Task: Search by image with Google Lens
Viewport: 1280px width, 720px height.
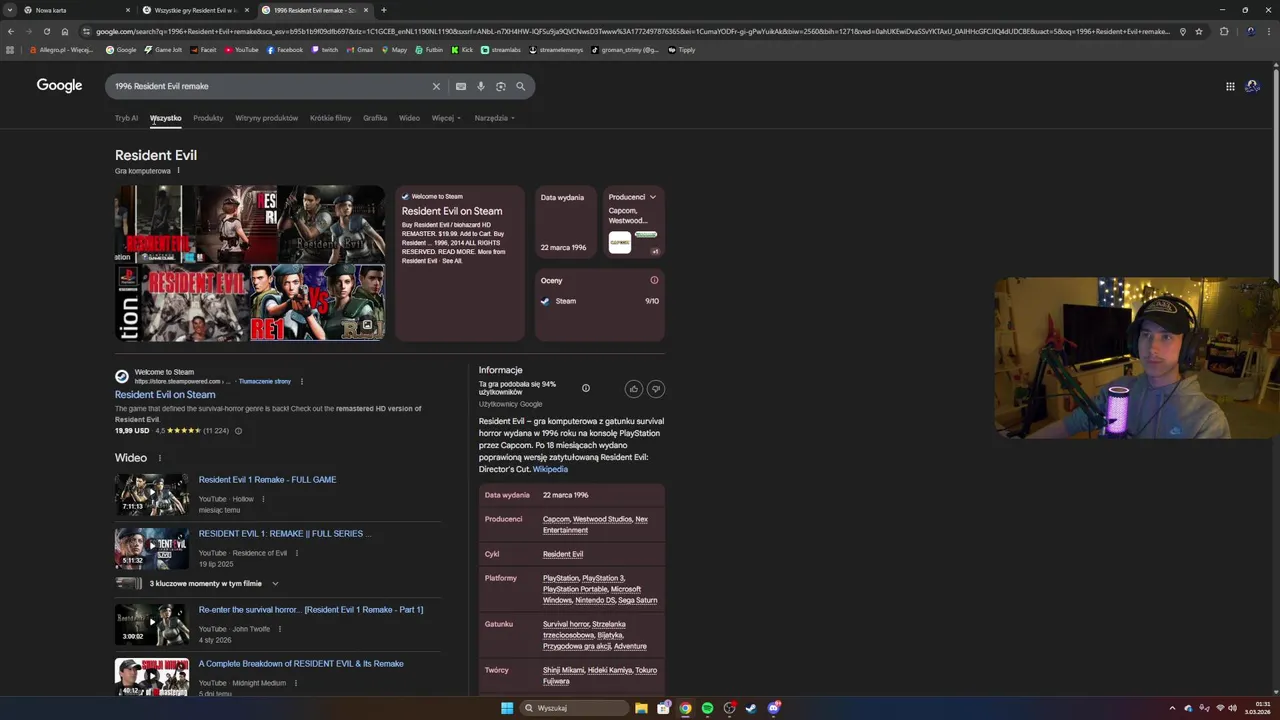Action: tap(501, 86)
